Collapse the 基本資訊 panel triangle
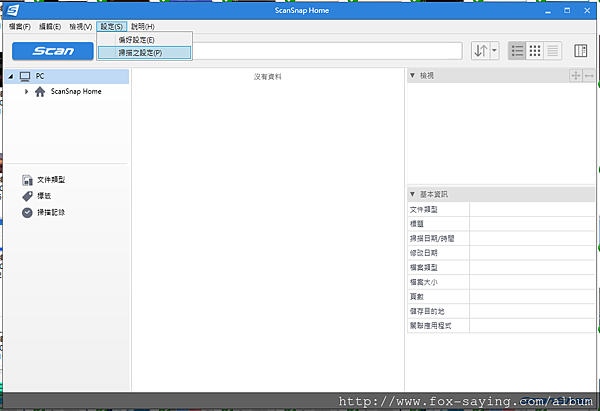The image size is (600, 411). 412,194
